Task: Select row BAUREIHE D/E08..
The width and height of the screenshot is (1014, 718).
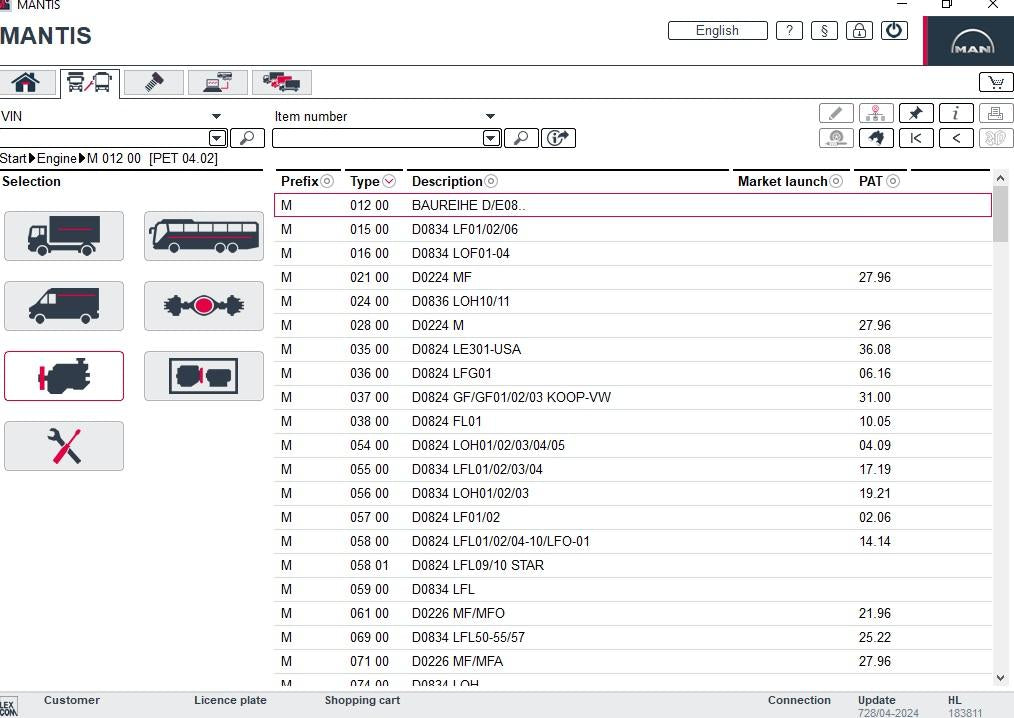Action: click(x=632, y=205)
